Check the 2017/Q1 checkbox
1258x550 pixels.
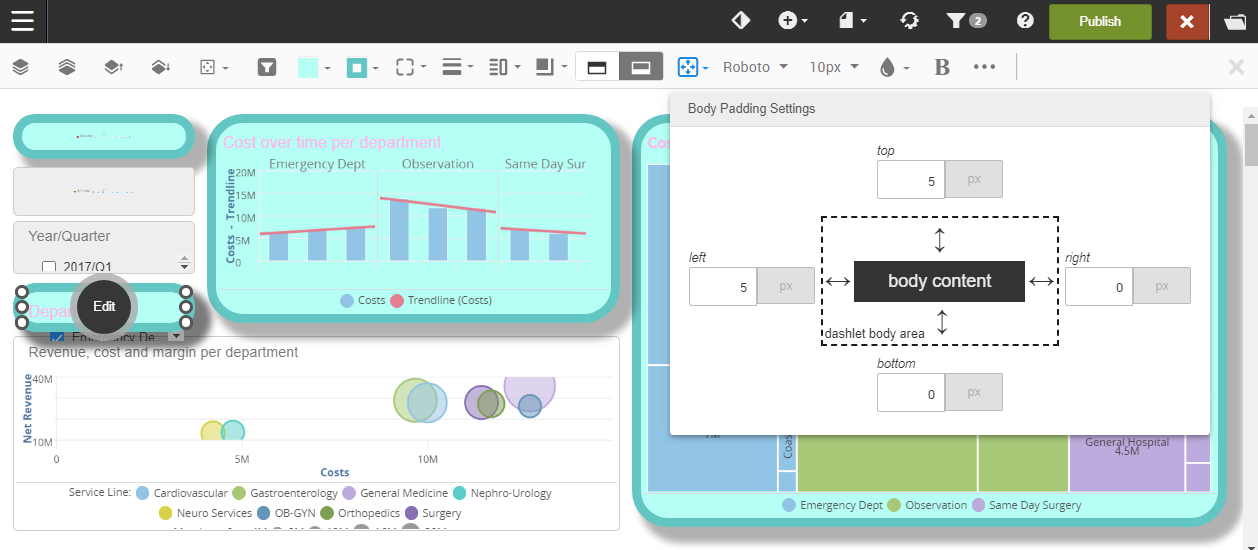[x=49, y=267]
